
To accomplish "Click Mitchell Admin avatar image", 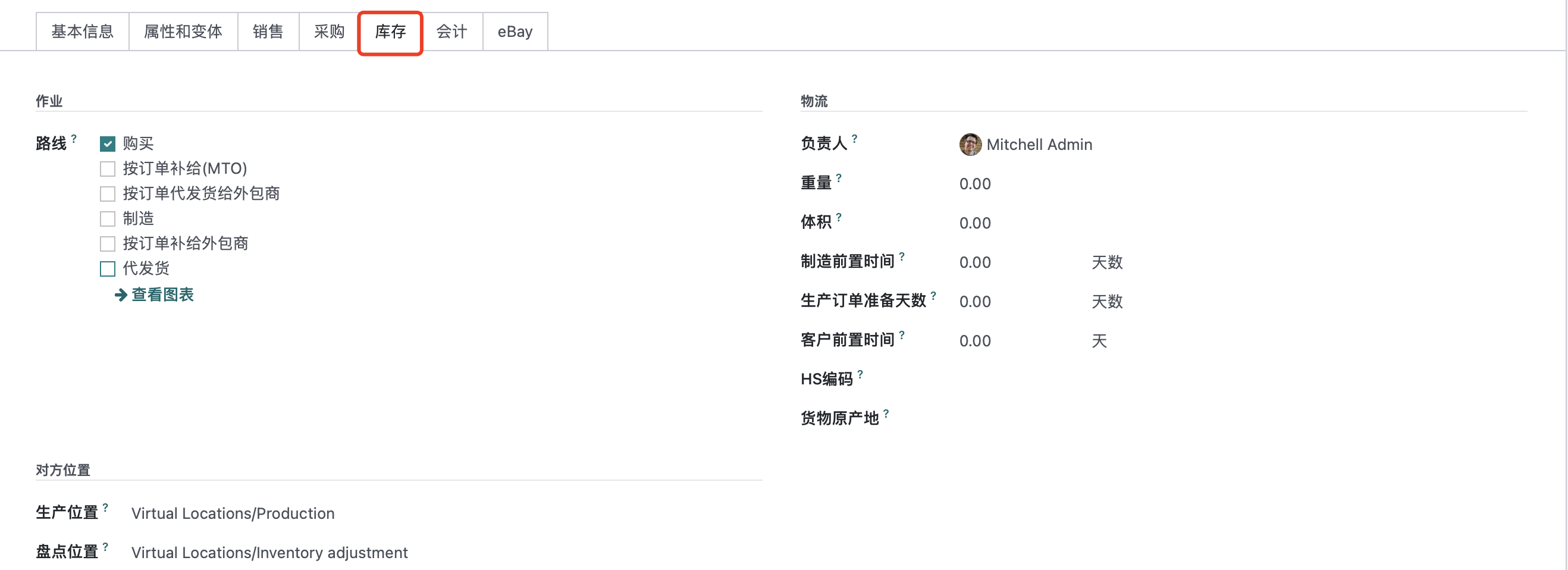I will (x=970, y=145).
